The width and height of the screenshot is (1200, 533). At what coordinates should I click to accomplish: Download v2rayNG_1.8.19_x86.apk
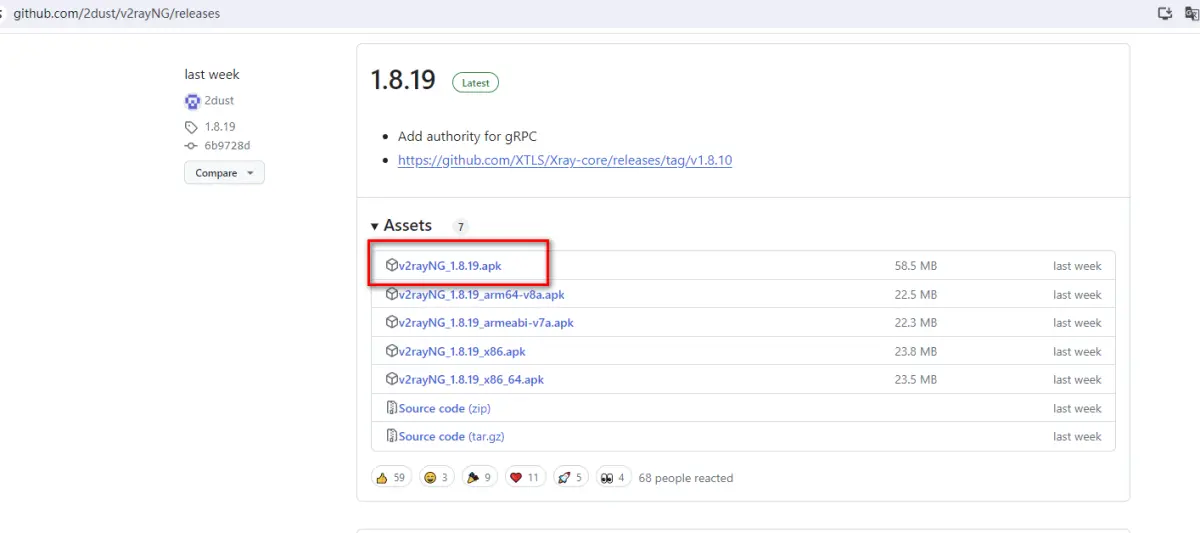coord(462,352)
